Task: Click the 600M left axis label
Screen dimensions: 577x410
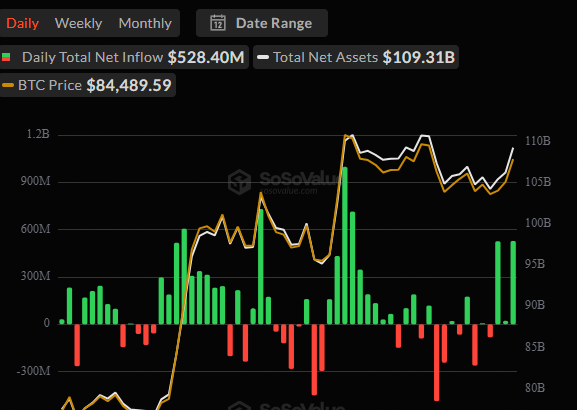Action: (x=36, y=229)
